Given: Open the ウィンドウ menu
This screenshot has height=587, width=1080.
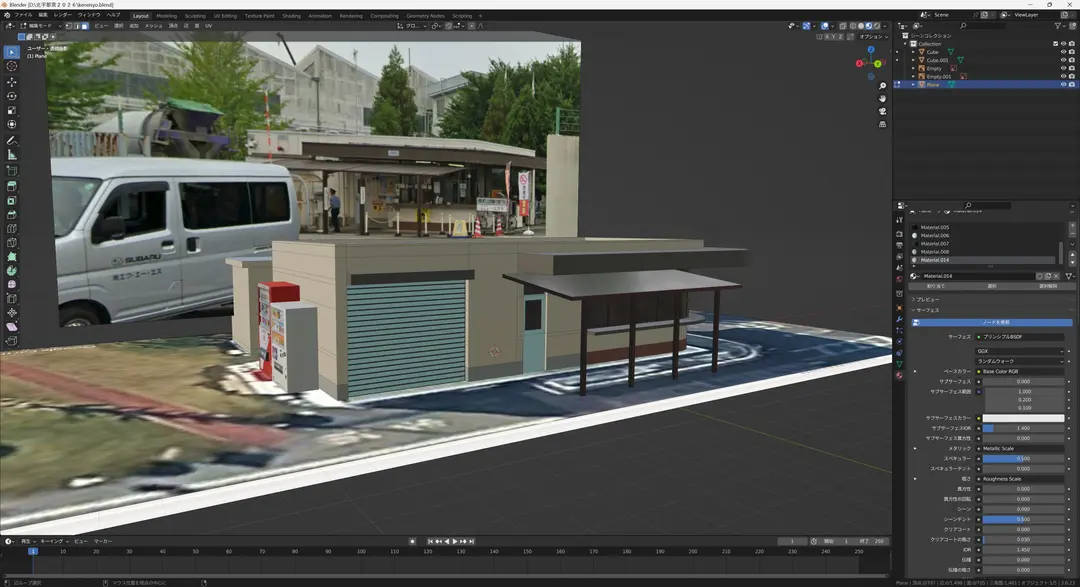Looking at the screenshot, I should [89, 15].
